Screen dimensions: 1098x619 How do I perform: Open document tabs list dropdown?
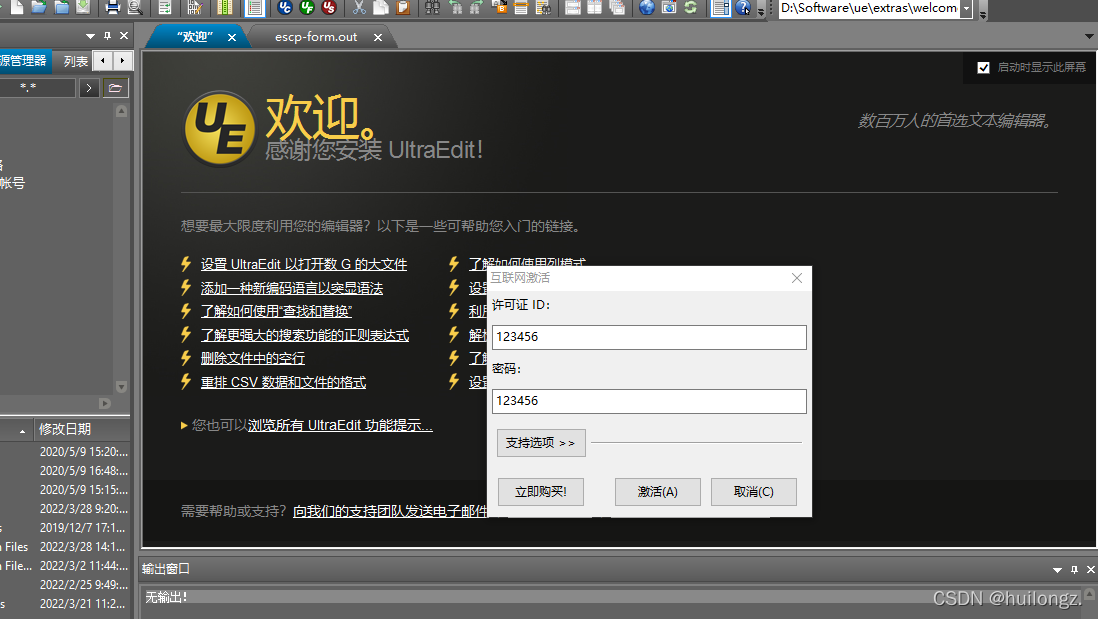(1090, 36)
